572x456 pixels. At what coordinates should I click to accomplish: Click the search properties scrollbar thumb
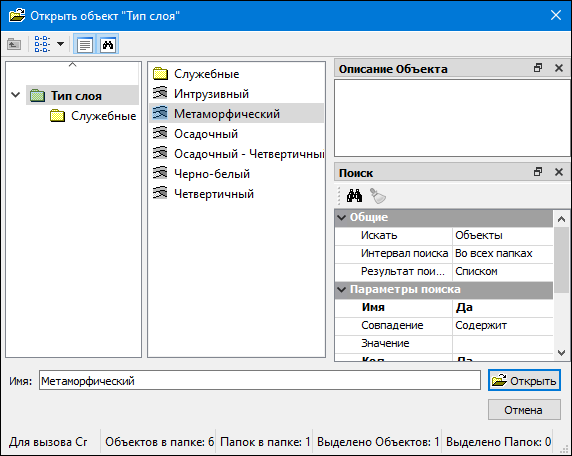561,260
